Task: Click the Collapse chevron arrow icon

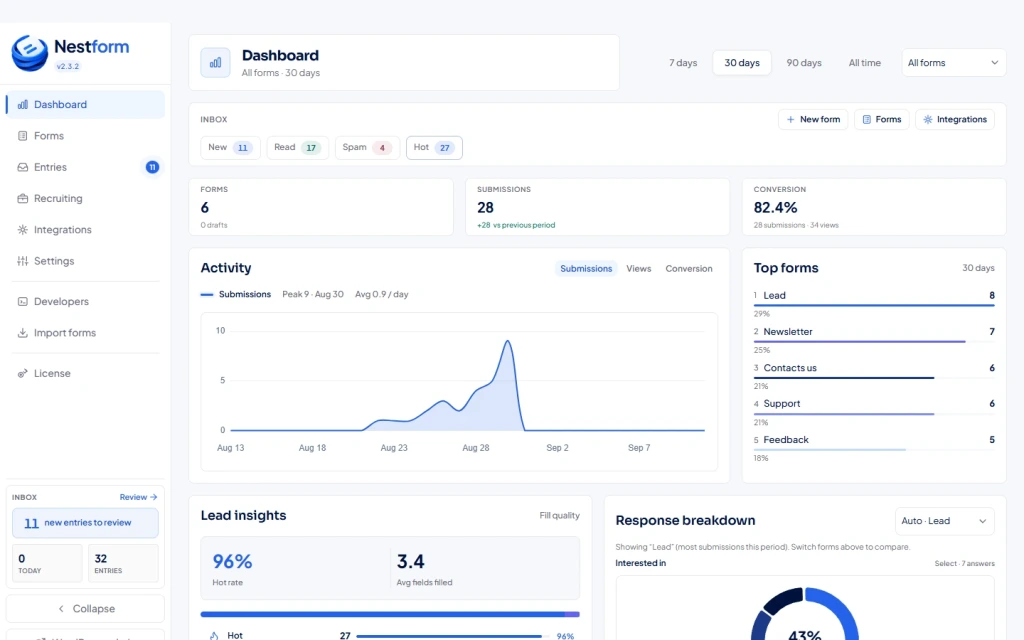Action: pos(61,609)
